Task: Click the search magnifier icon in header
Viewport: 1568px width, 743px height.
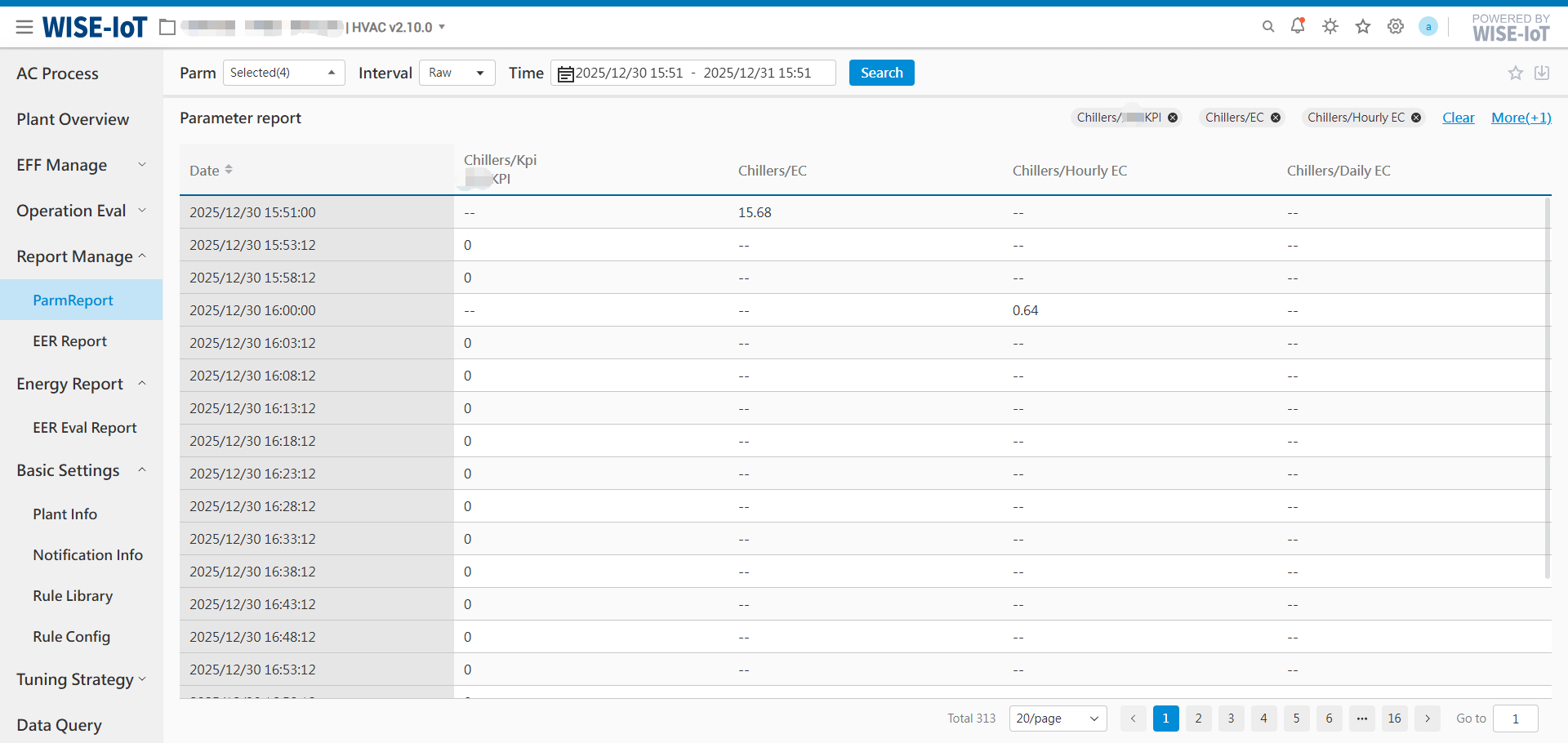Action: click(1267, 27)
